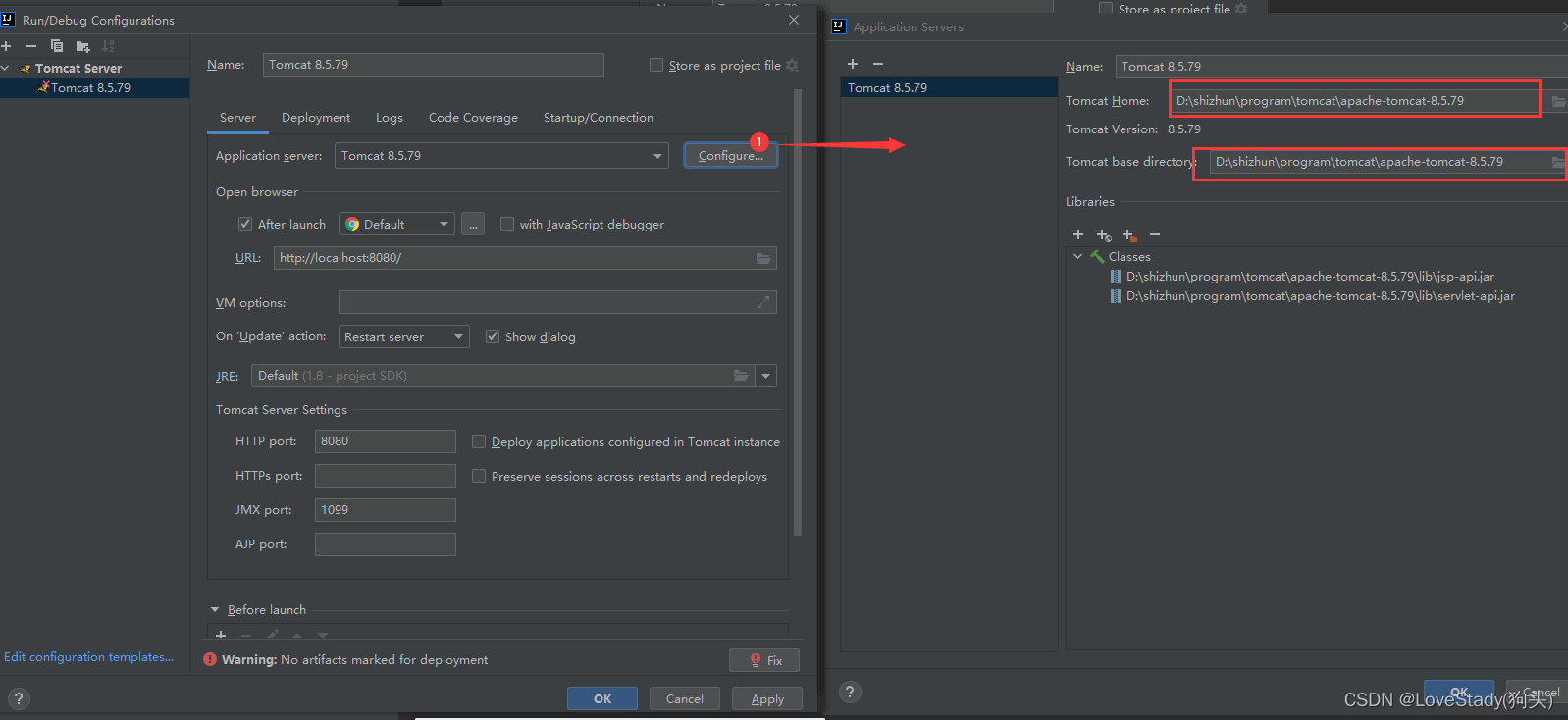Click Apply button
Screen dimensions: 1568x720
pyautogui.click(x=767, y=698)
